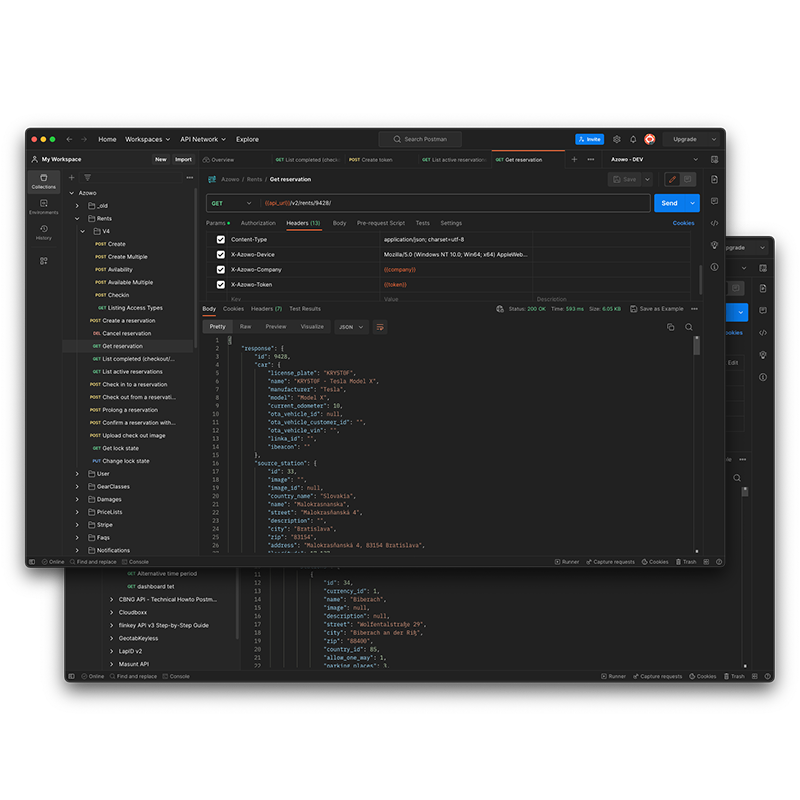Open settings via the gear icon
The width and height of the screenshot is (800, 800).
tap(617, 139)
